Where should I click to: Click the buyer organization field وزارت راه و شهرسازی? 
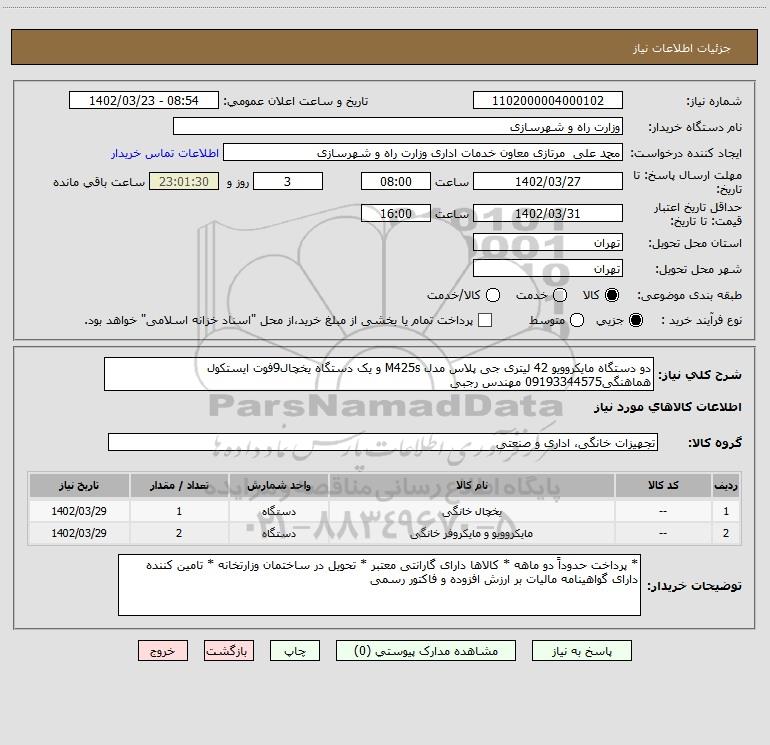coord(398,127)
